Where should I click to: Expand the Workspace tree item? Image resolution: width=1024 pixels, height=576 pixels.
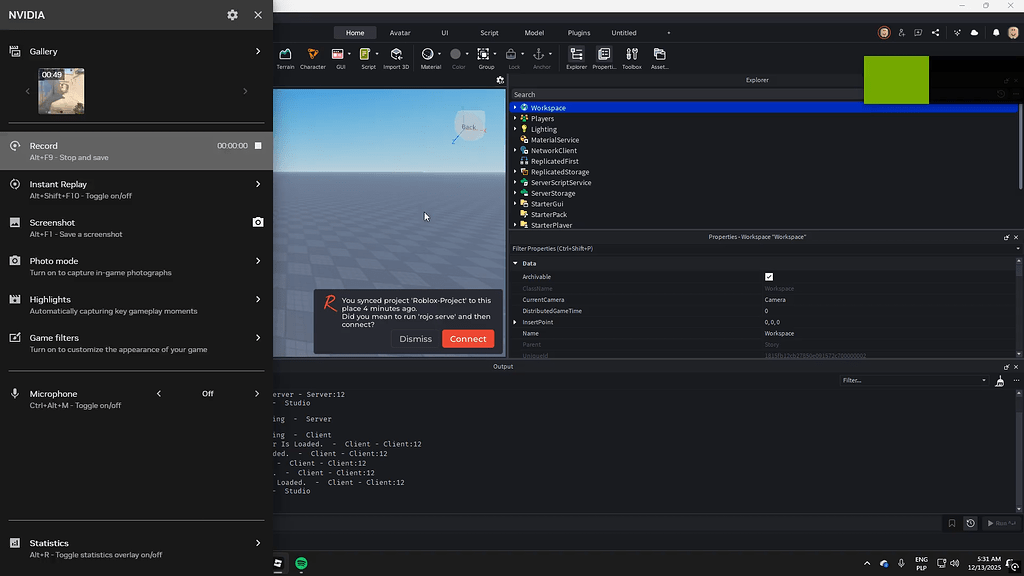coord(517,107)
